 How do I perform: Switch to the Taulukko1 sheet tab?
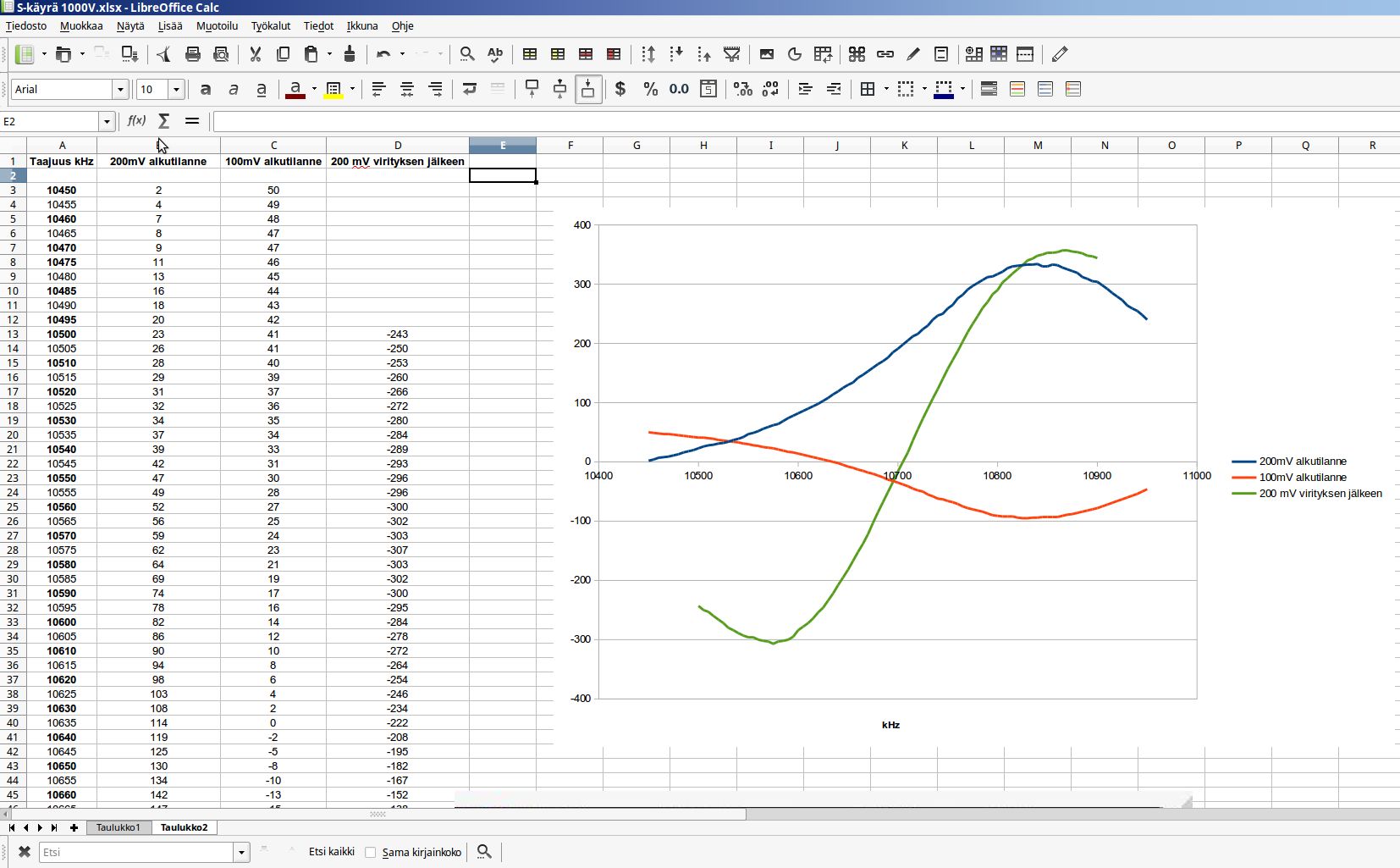pos(118,827)
